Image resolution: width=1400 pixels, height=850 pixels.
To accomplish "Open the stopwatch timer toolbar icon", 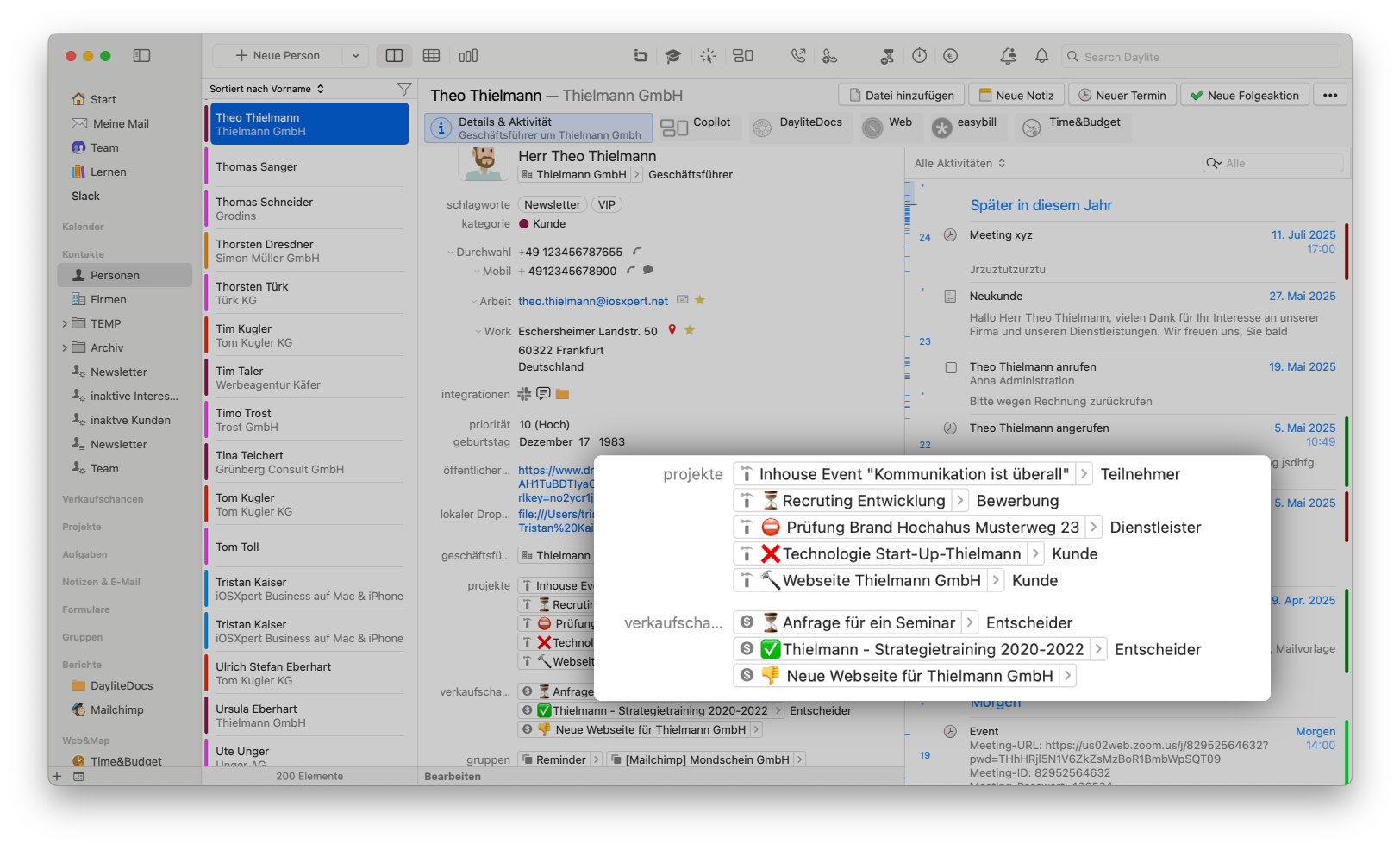I will click(920, 56).
